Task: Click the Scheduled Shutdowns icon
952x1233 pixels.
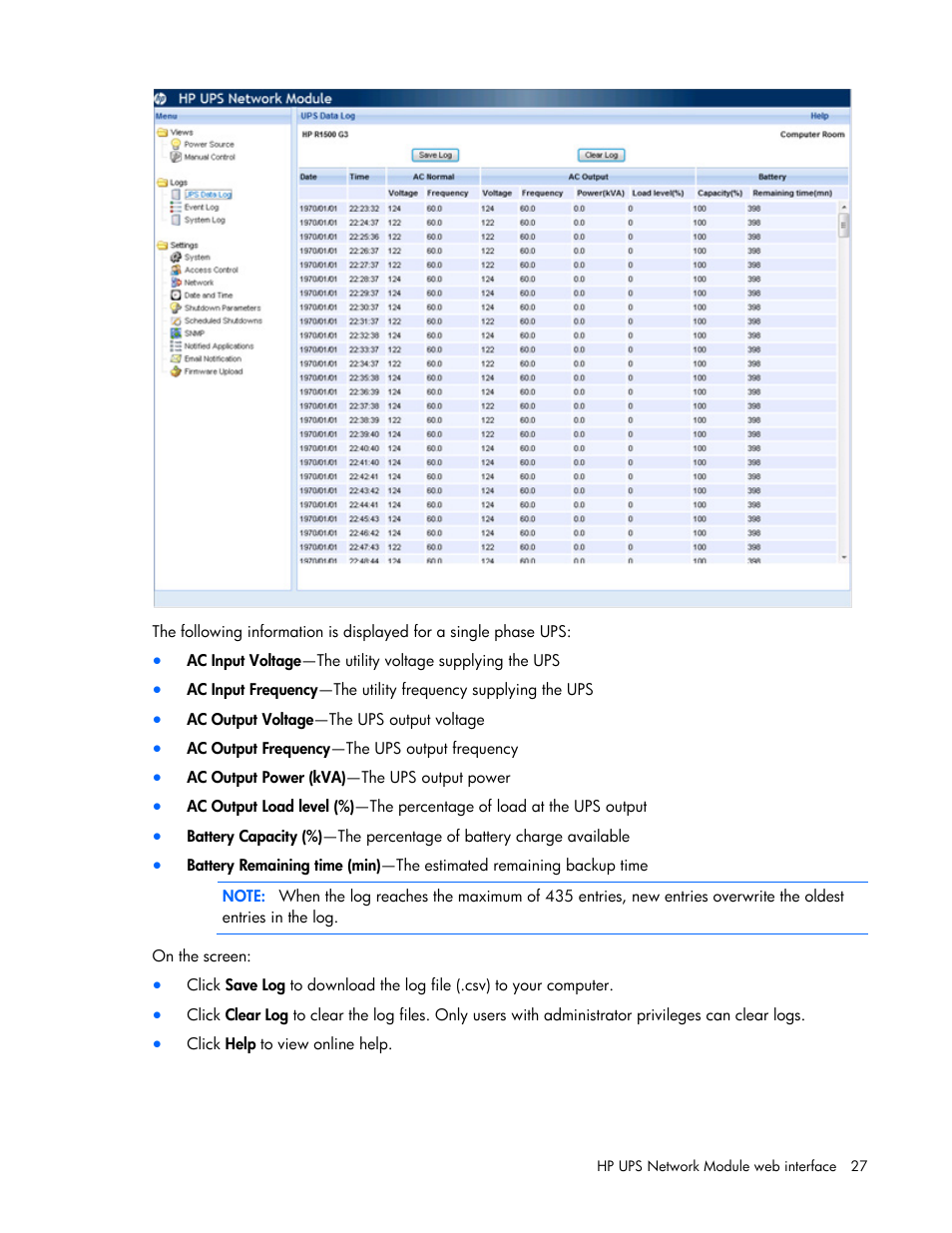Action: point(176,320)
